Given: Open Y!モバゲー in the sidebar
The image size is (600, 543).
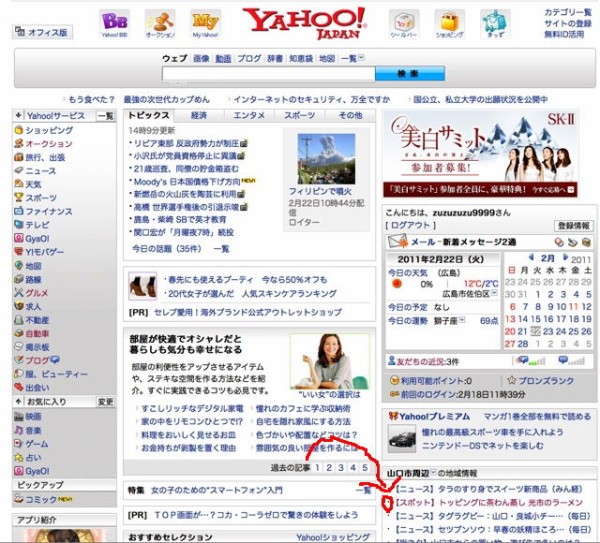Looking at the screenshot, I should (44, 252).
